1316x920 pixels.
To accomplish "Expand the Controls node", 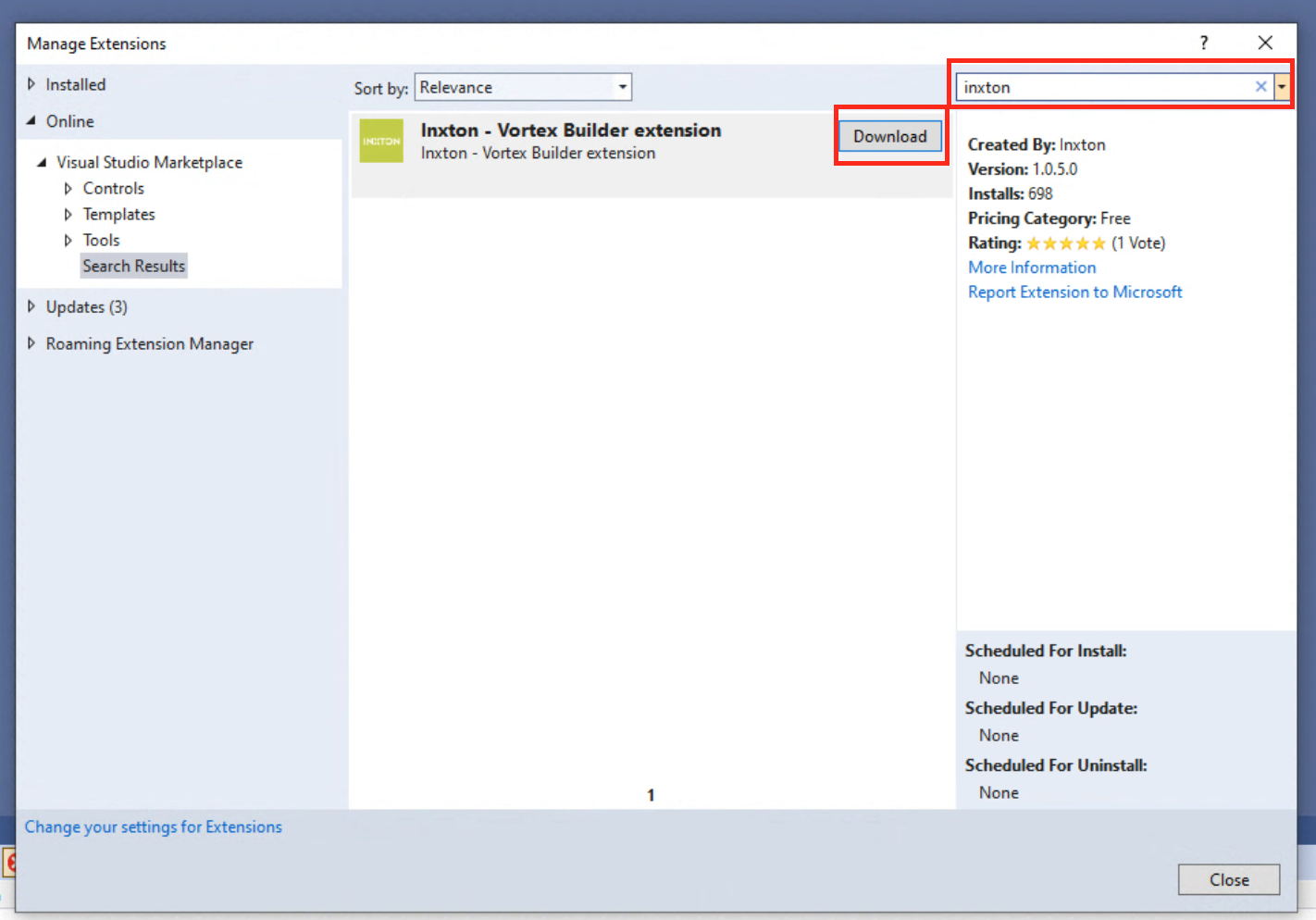I will [x=68, y=188].
